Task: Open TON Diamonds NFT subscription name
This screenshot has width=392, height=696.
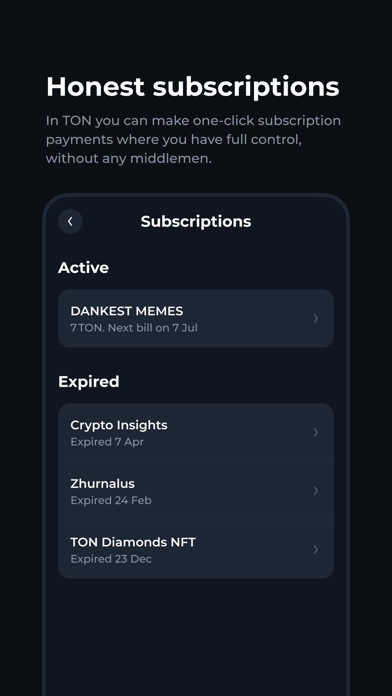Action: pyautogui.click(x=133, y=542)
